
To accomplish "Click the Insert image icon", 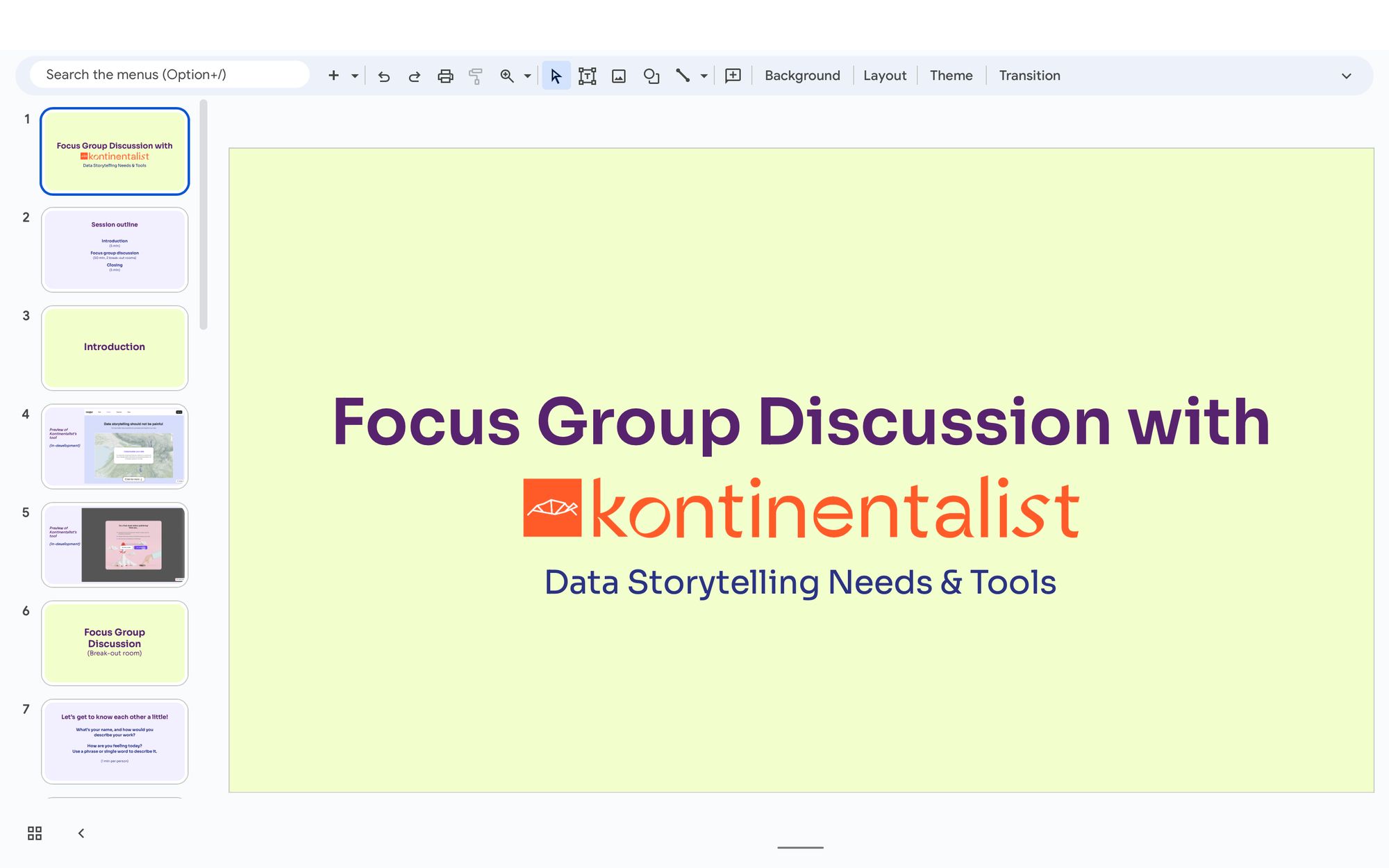I will 619,76.
